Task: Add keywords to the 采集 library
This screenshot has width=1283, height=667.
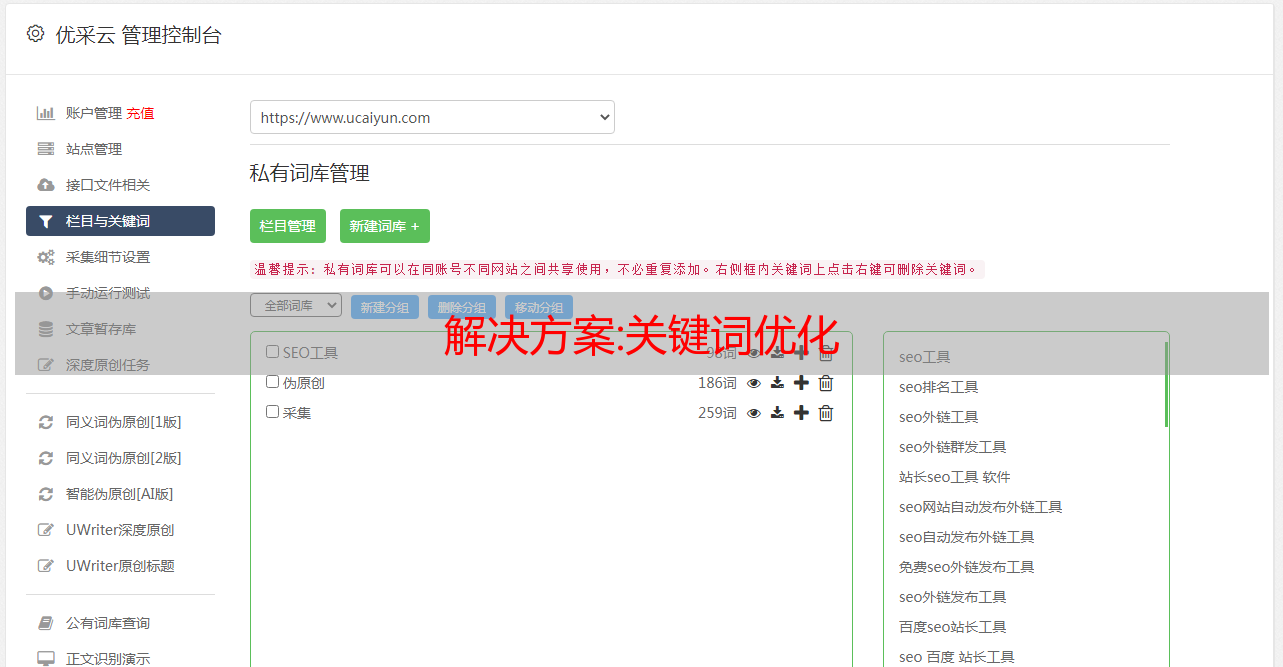Action: click(801, 413)
